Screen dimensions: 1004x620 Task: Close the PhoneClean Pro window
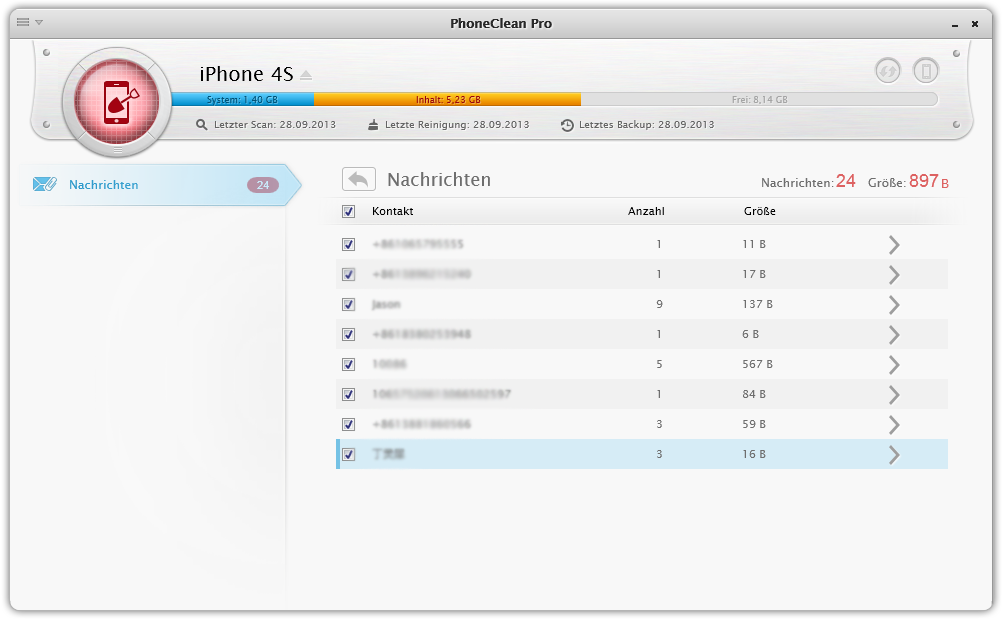[x=975, y=24]
